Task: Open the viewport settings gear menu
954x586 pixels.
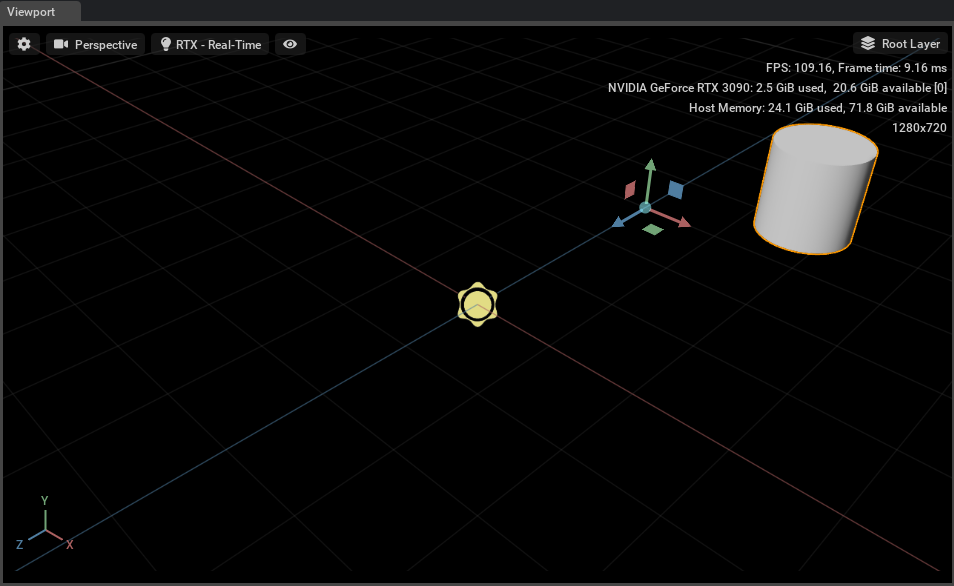Action: (24, 44)
